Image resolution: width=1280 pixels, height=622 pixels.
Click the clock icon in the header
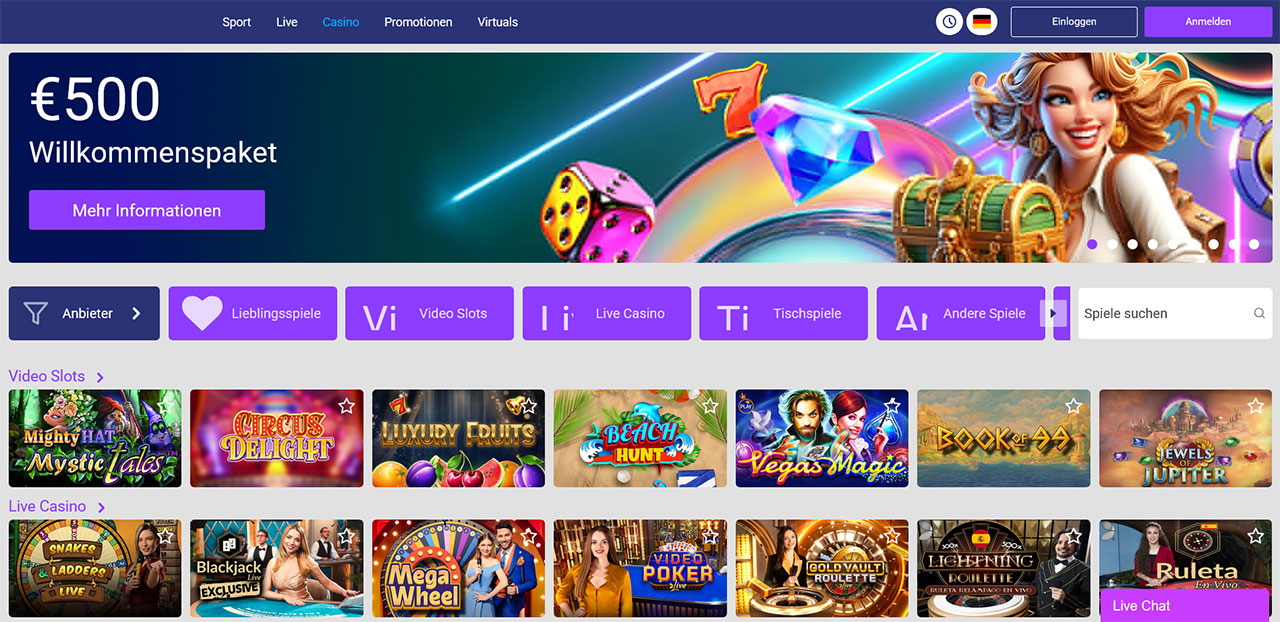[949, 21]
